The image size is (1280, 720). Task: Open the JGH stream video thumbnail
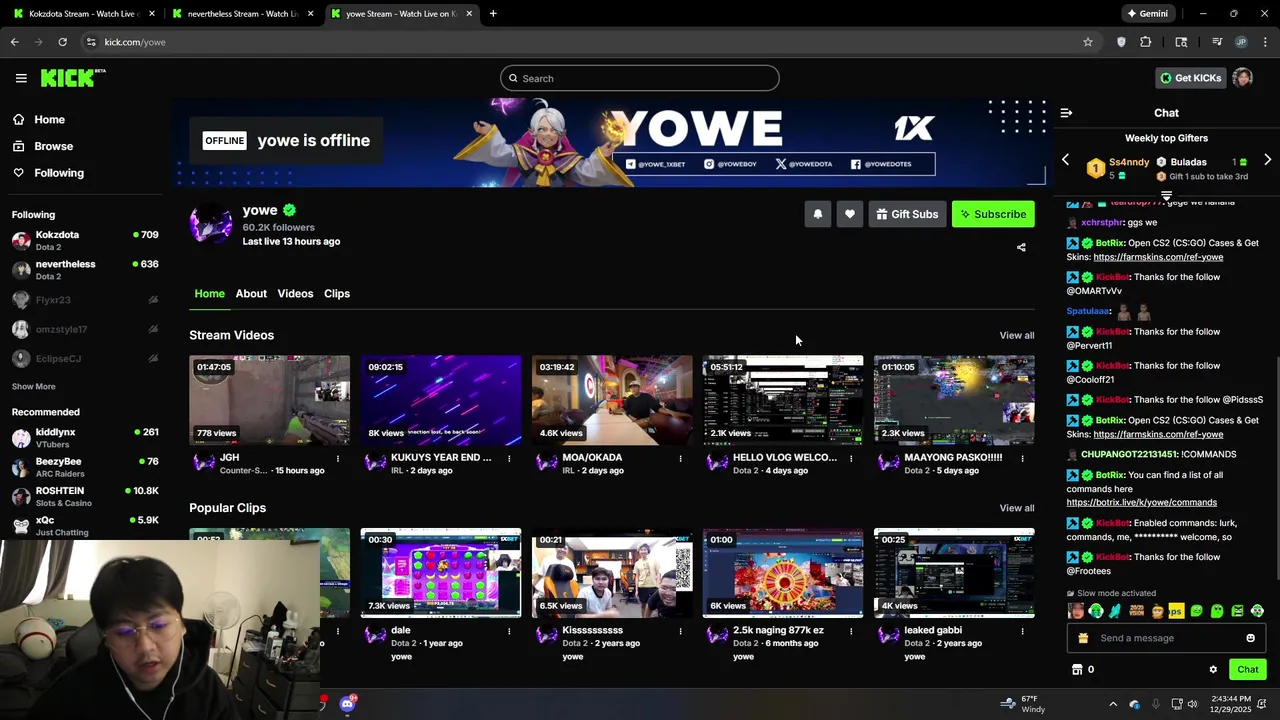pyautogui.click(x=270, y=400)
